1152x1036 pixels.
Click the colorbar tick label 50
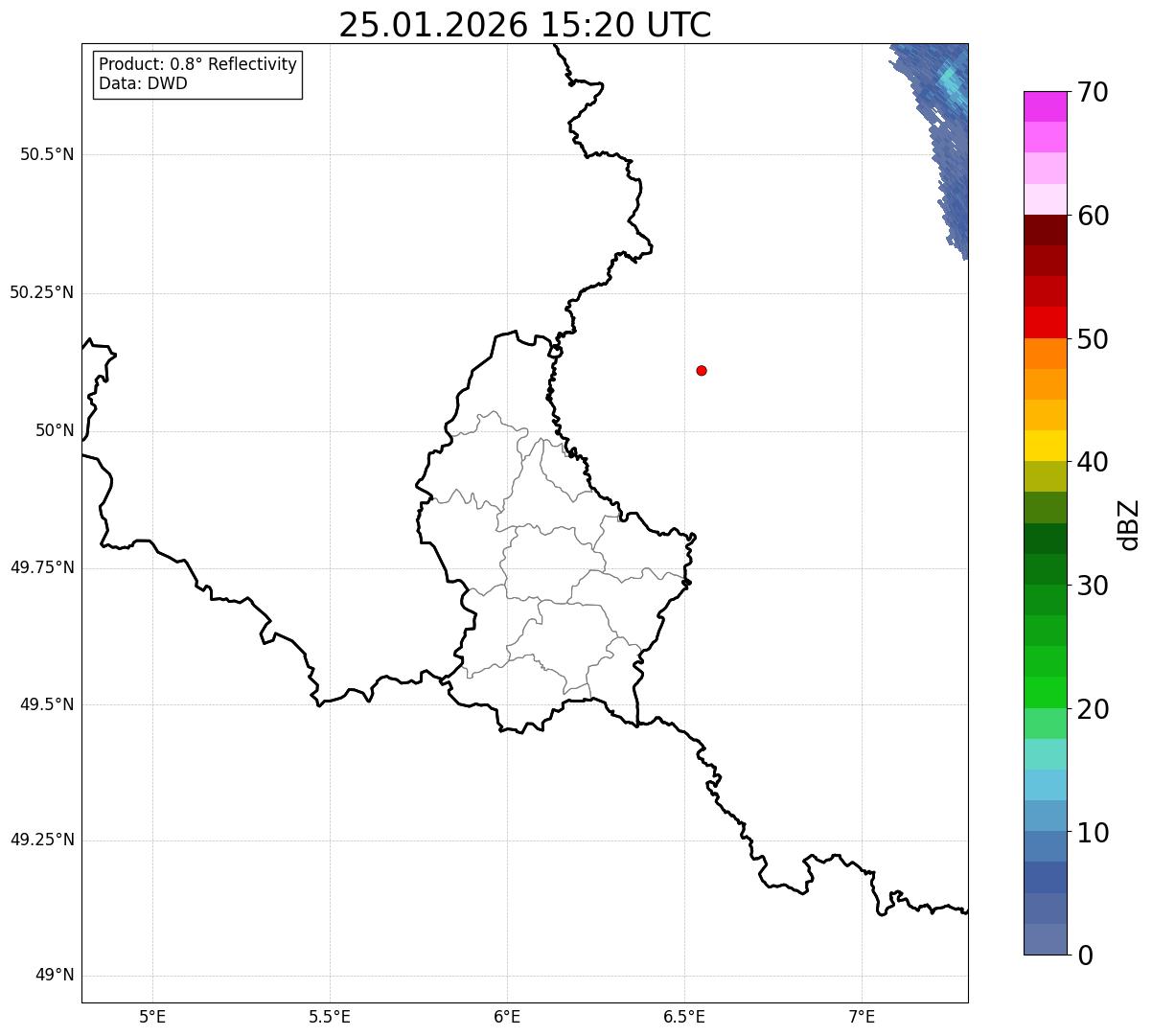[x=1093, y=339]
